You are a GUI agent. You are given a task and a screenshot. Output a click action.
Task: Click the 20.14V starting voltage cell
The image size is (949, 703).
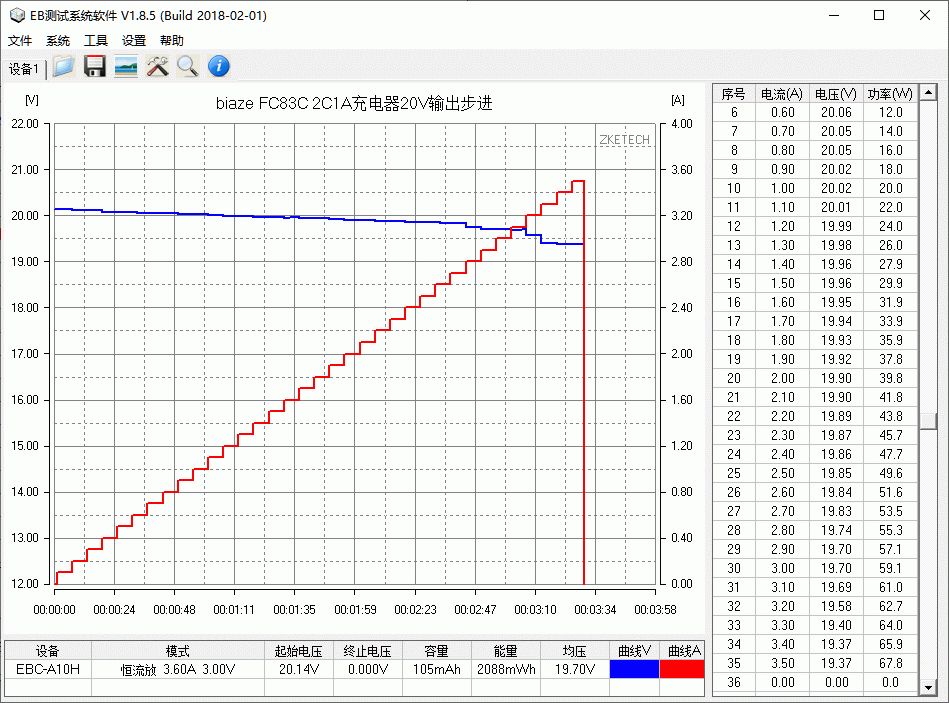click(298, 669)
